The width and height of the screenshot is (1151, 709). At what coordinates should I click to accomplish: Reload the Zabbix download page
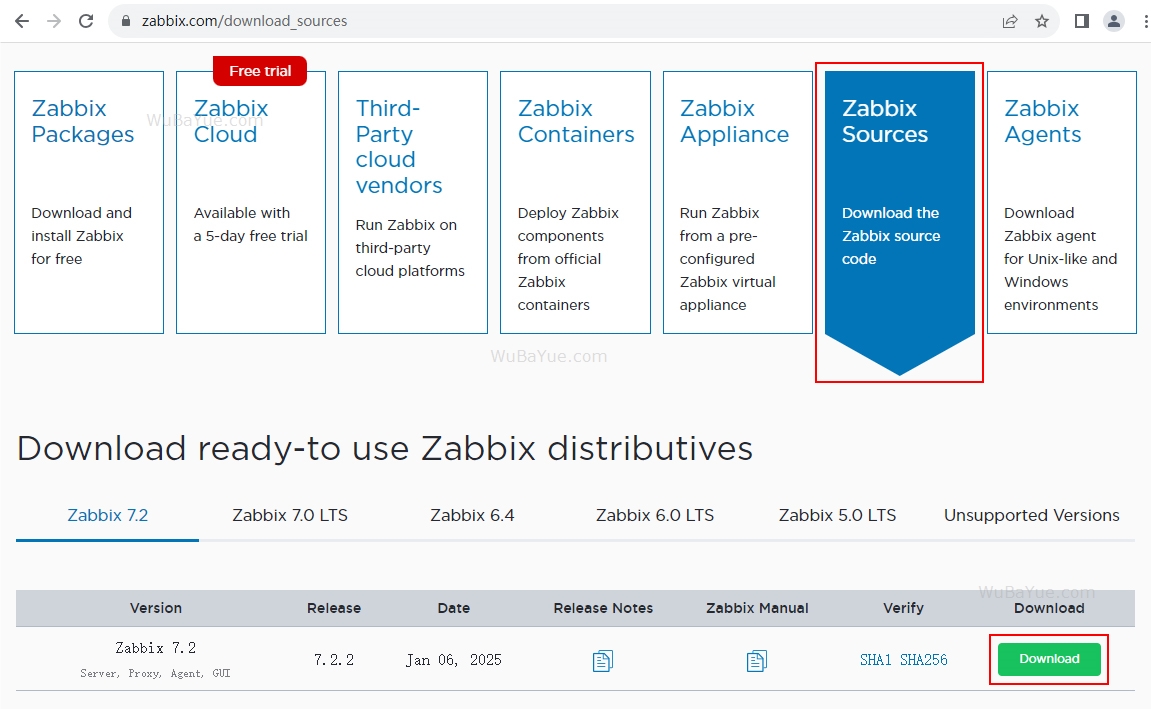[x=86, y=21]
